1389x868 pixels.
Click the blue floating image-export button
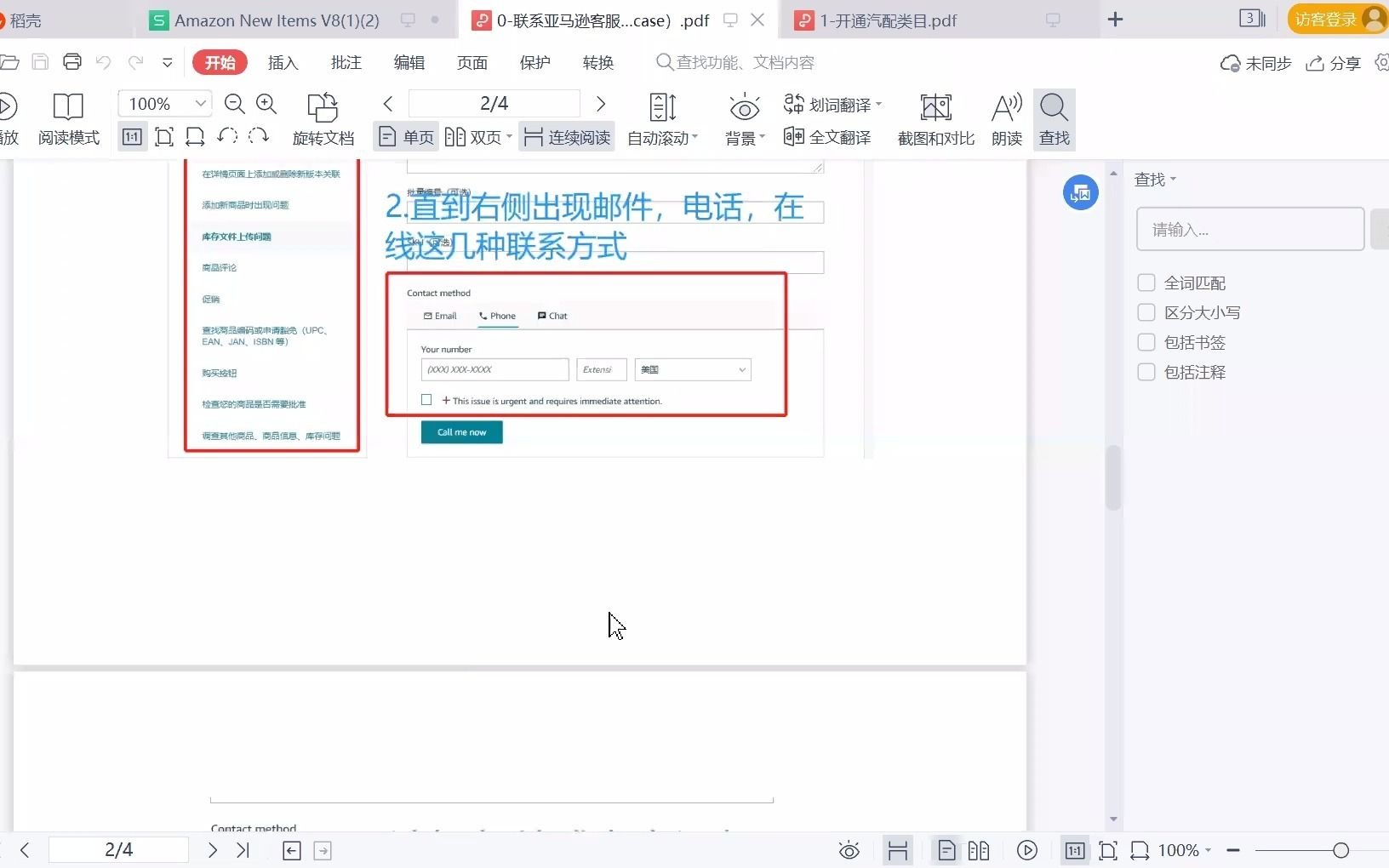pos(1080,193)
